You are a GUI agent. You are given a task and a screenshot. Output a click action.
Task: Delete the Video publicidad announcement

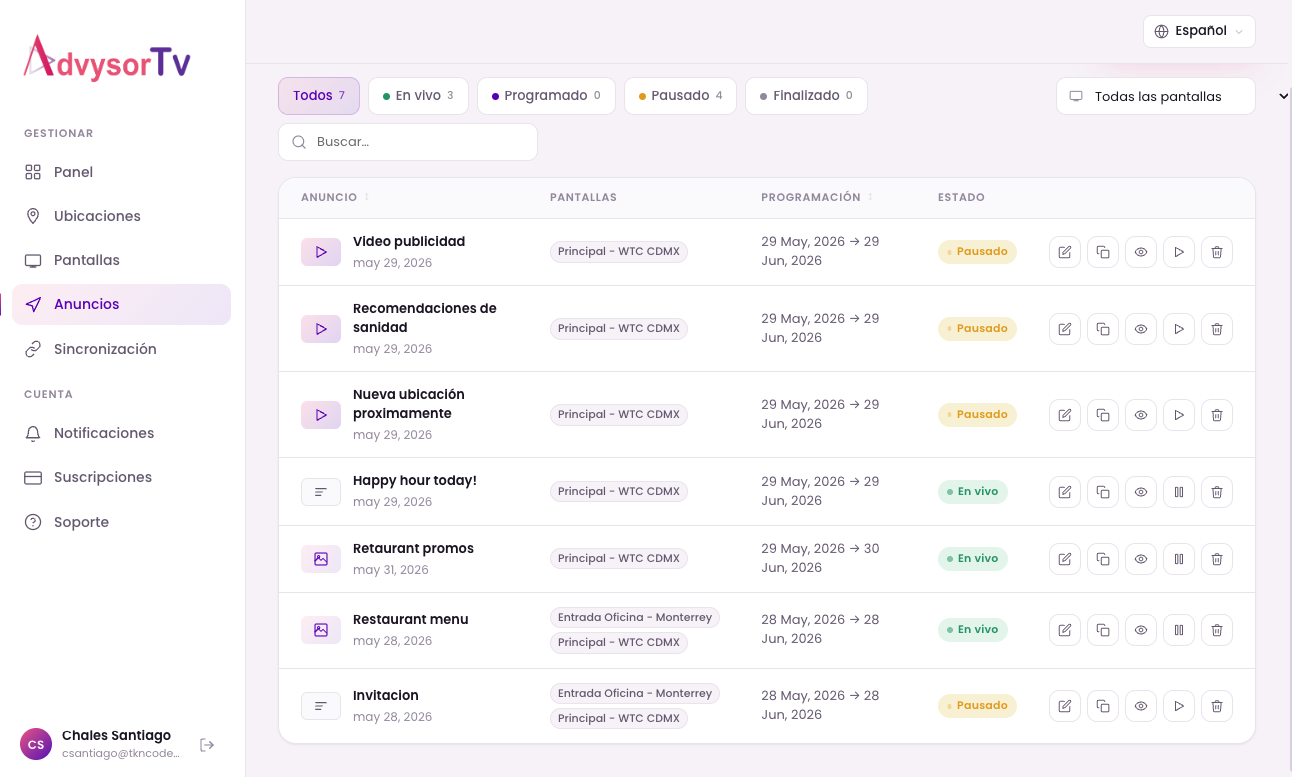[1217, 252]
